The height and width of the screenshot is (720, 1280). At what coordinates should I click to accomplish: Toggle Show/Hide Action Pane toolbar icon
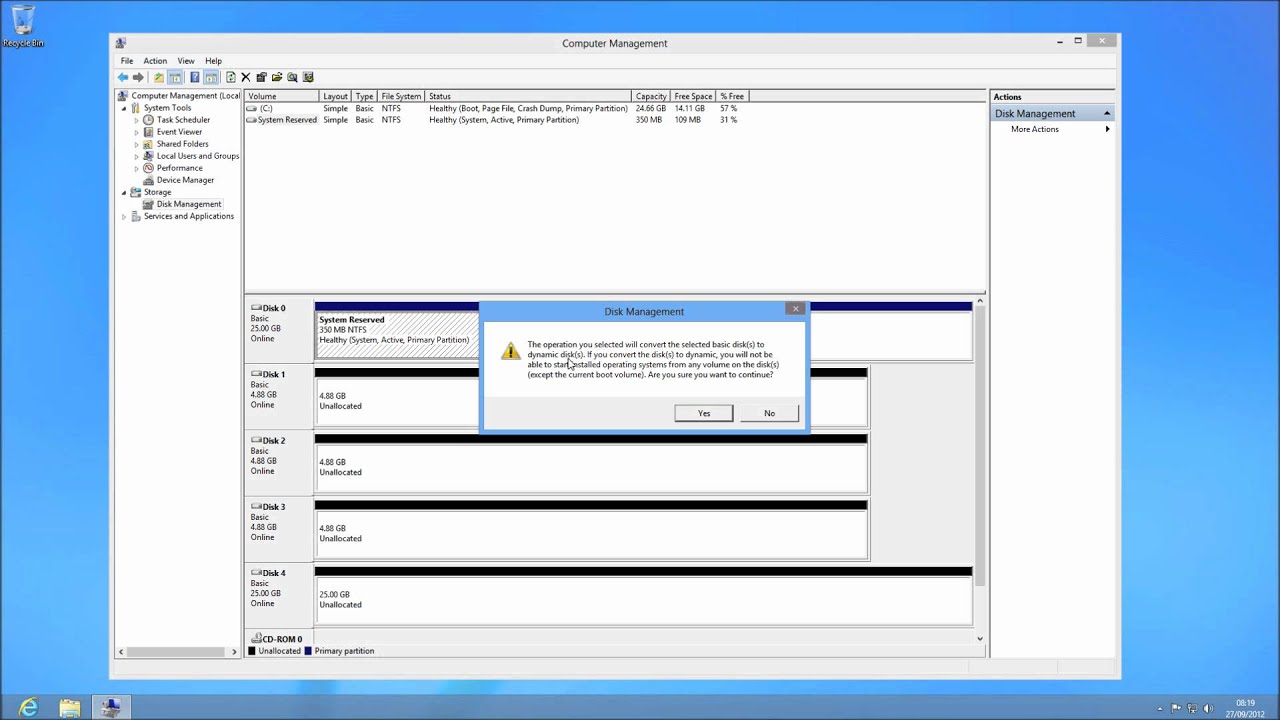(211, 77)
